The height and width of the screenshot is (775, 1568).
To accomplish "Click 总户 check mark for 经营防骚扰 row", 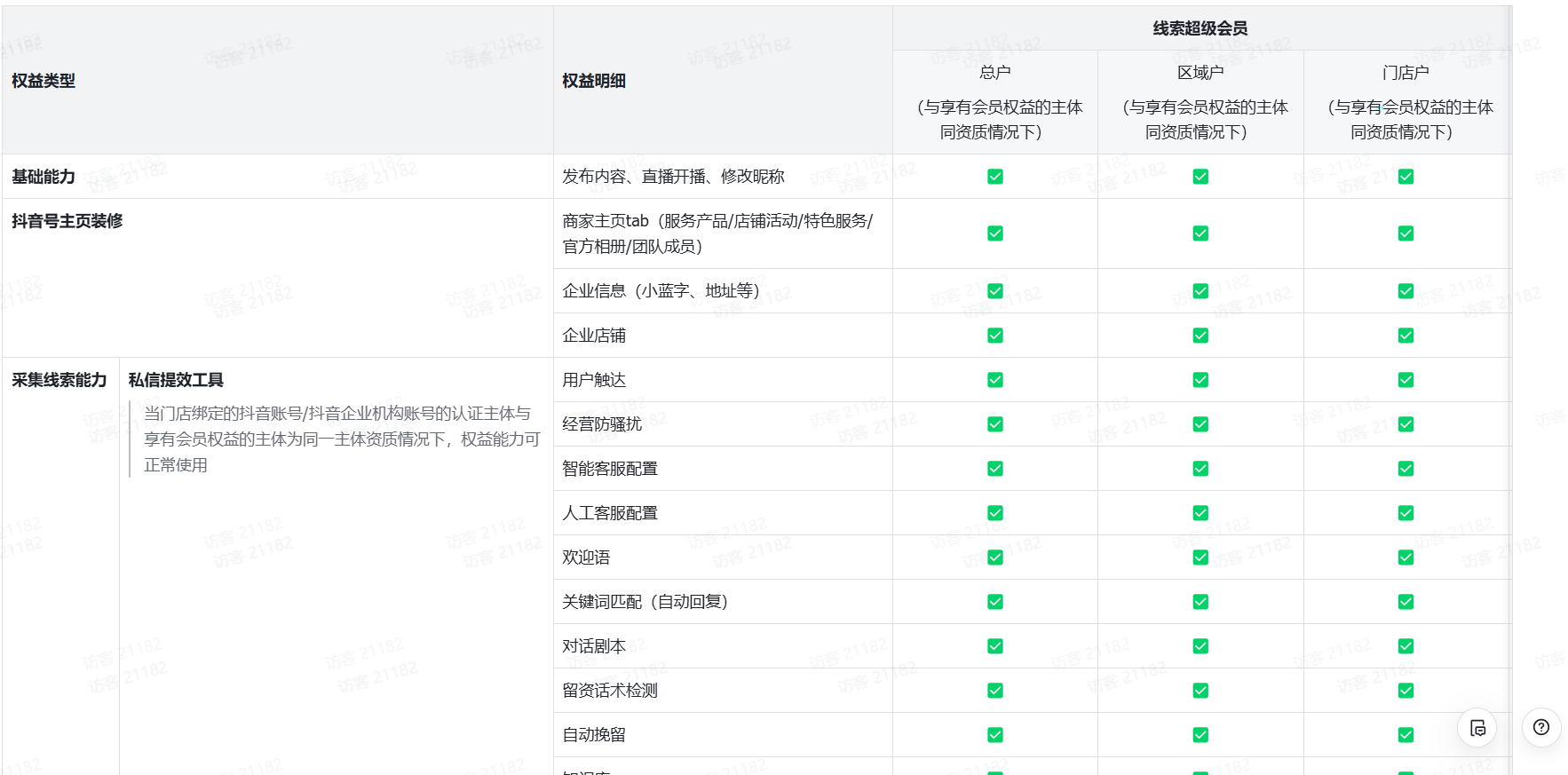I will (994, 424).
